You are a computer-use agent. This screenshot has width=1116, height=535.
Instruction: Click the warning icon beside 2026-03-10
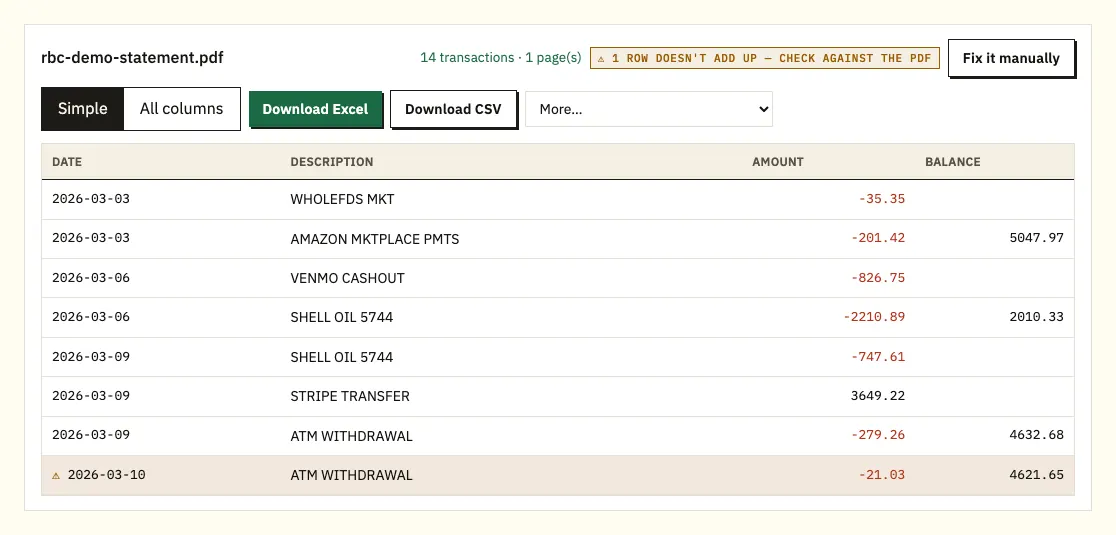[56, 475]
